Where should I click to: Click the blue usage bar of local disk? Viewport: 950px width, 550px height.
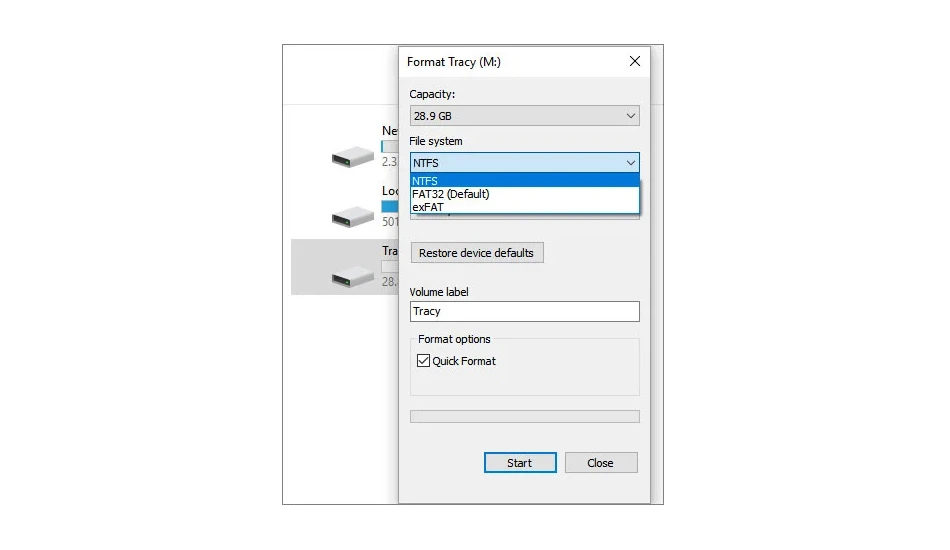tap(390, 207)
